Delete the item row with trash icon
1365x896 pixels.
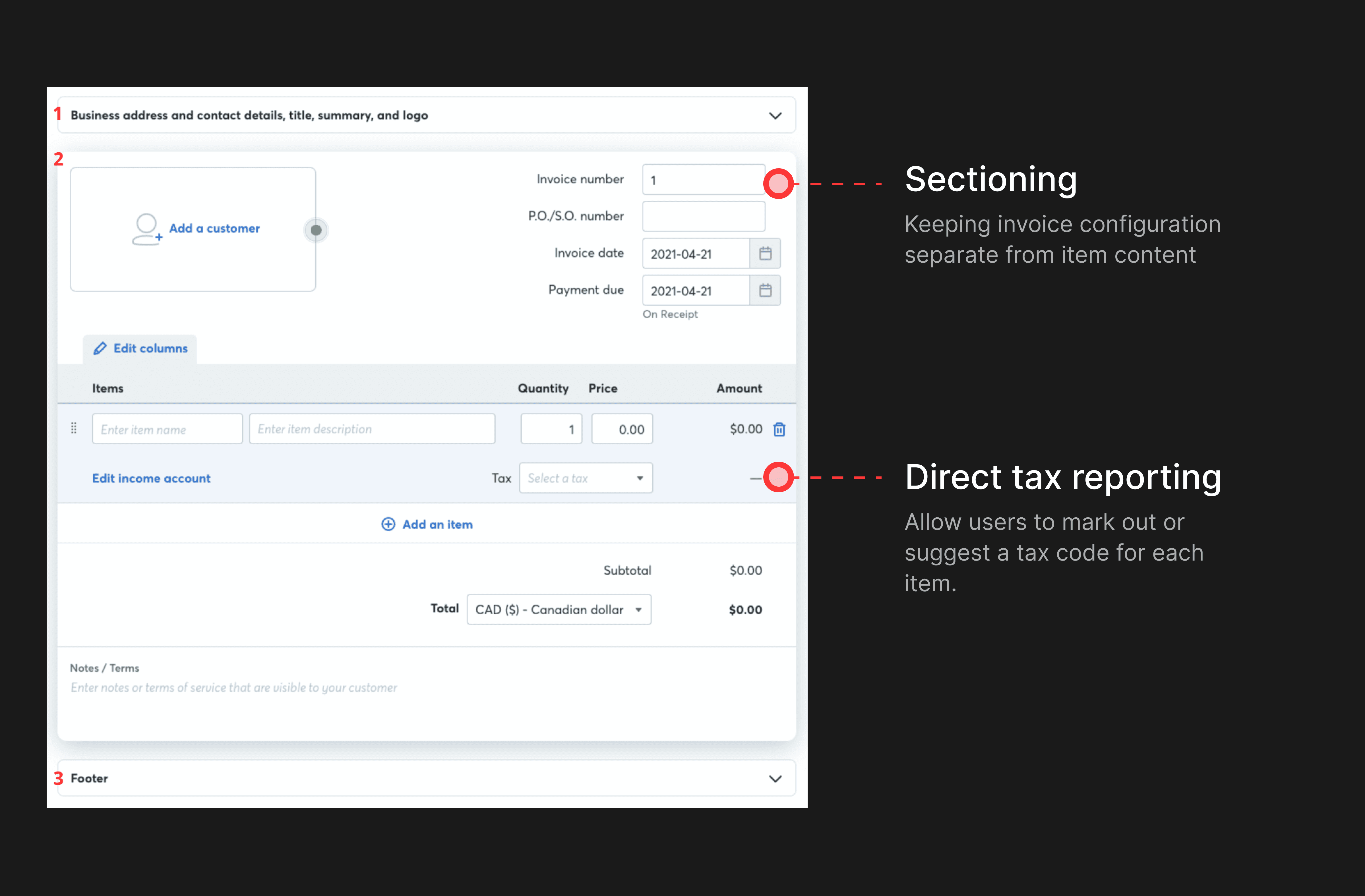(779, 429)
